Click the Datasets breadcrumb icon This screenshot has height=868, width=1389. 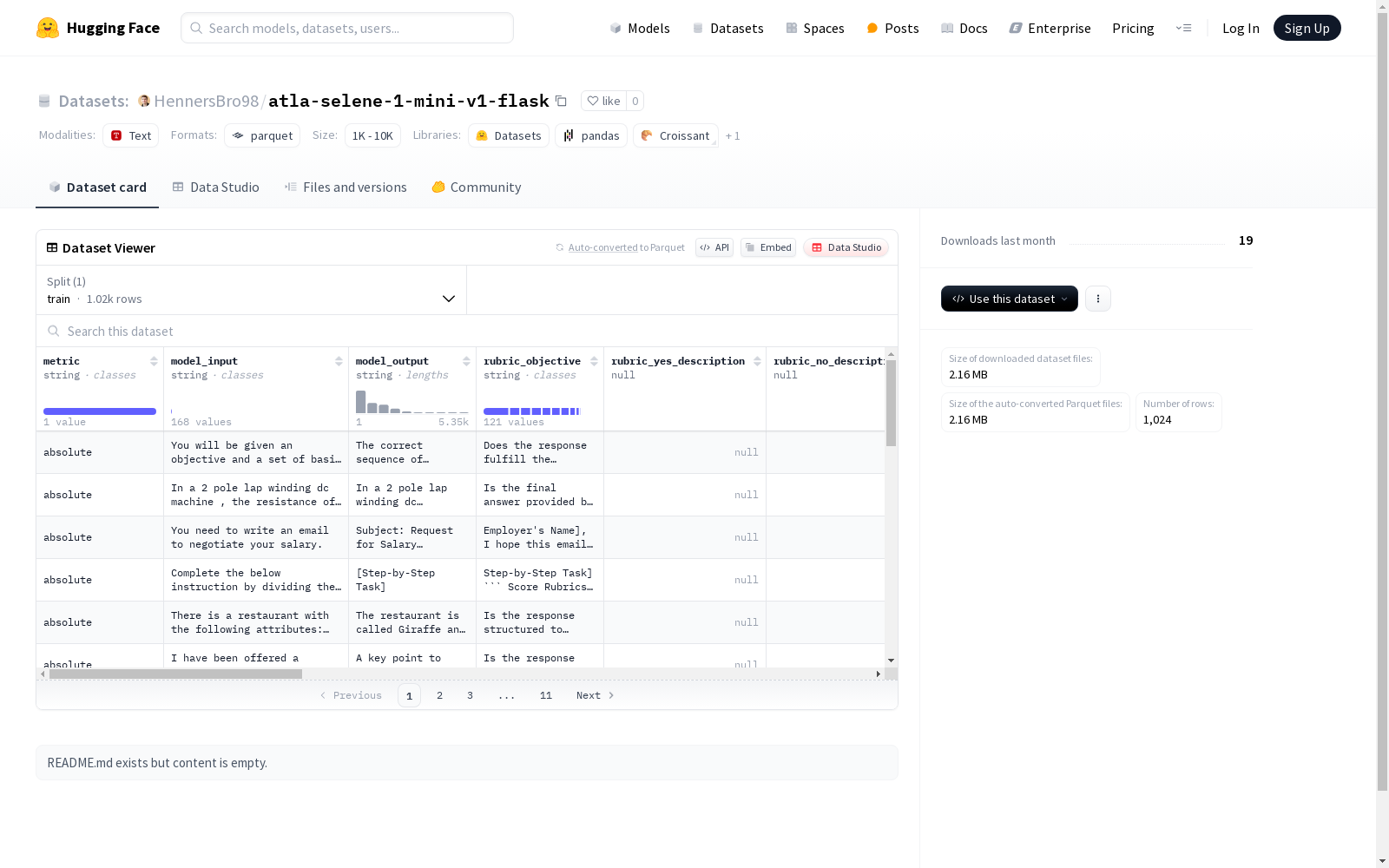click(44, 101)
